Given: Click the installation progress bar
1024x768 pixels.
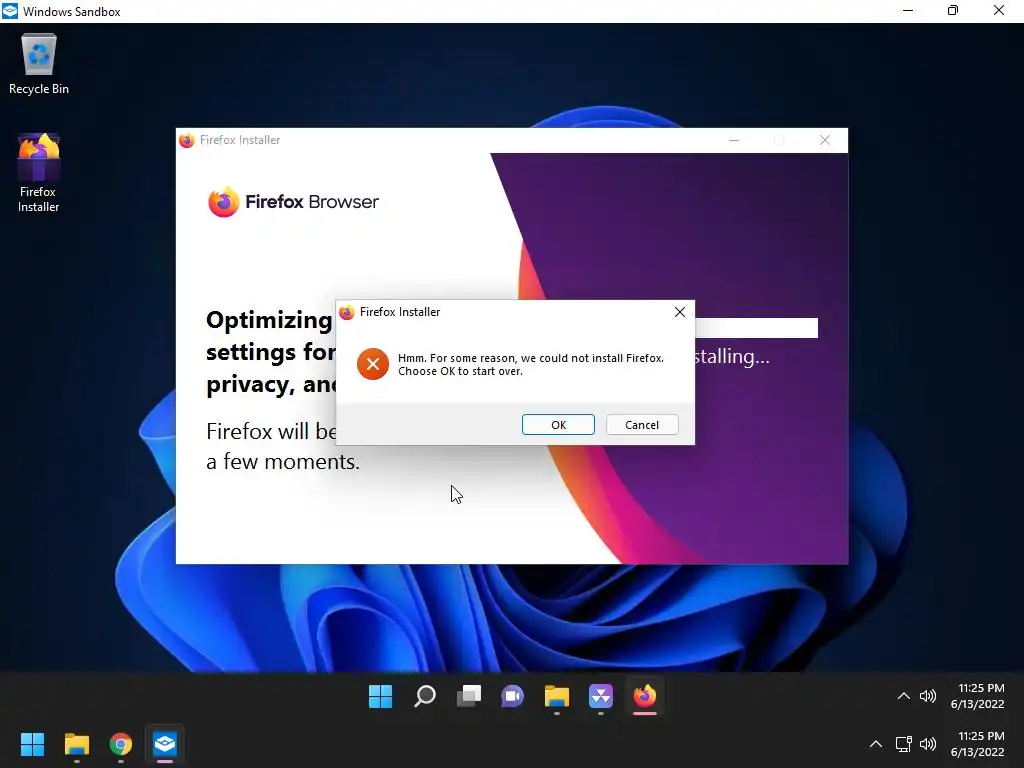Looking at the screenshot, I should (x=756, y=328).
